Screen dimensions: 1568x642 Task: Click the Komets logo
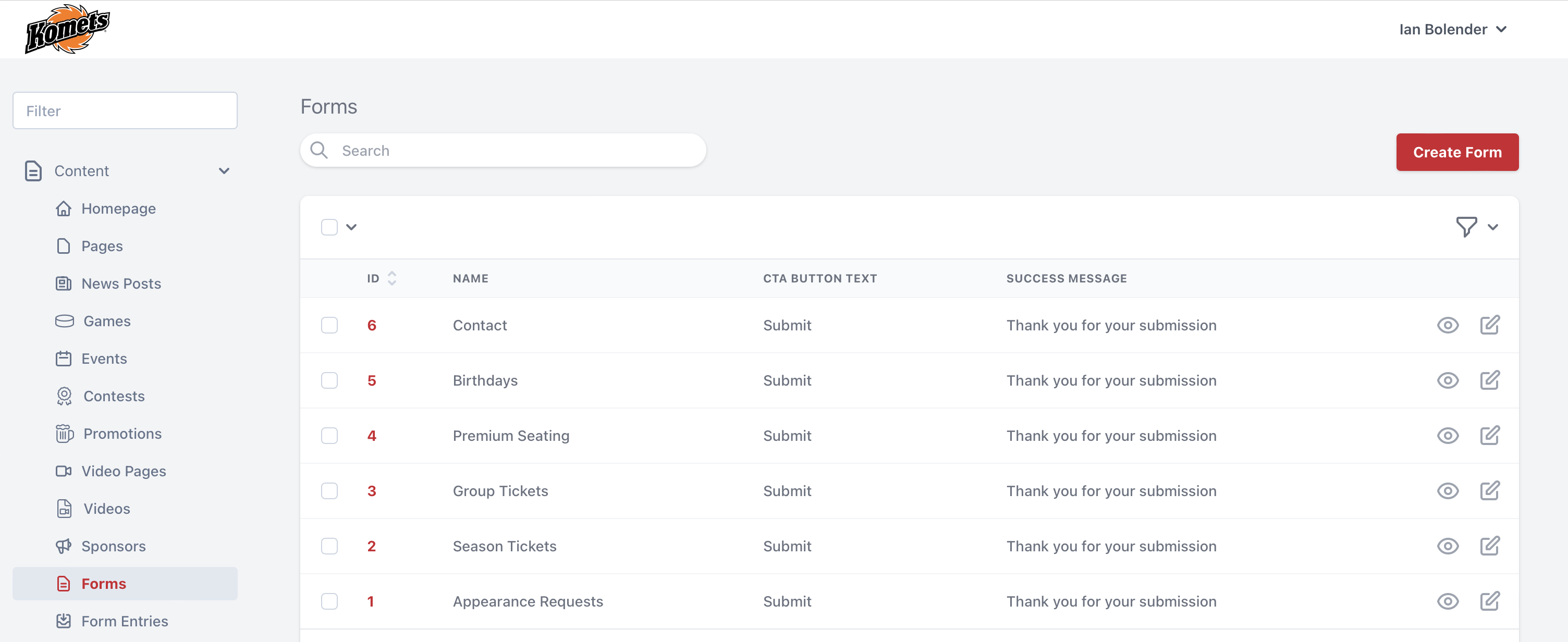(x=67, y=29)
